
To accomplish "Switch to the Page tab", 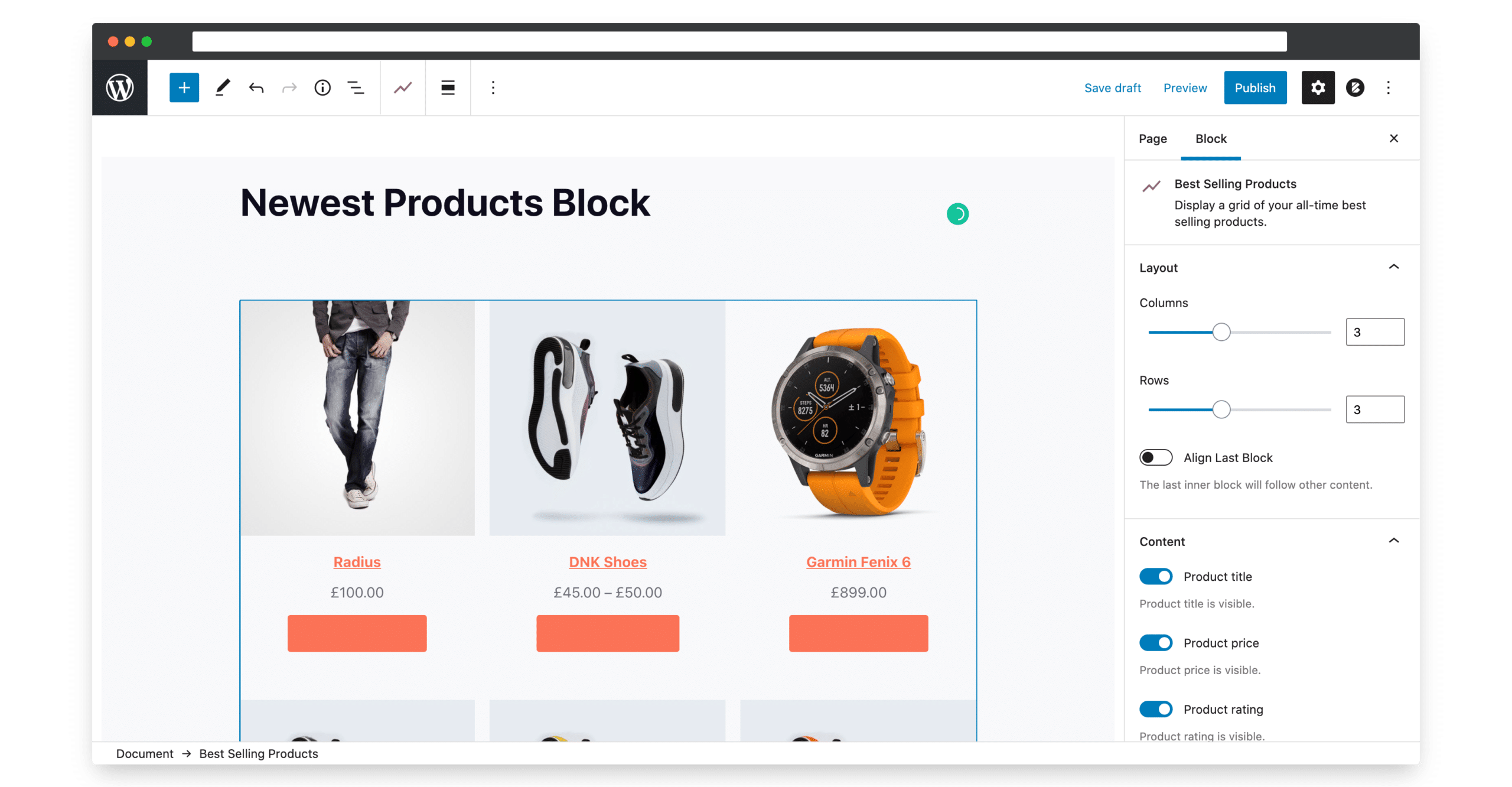I will click(1152, 138).
